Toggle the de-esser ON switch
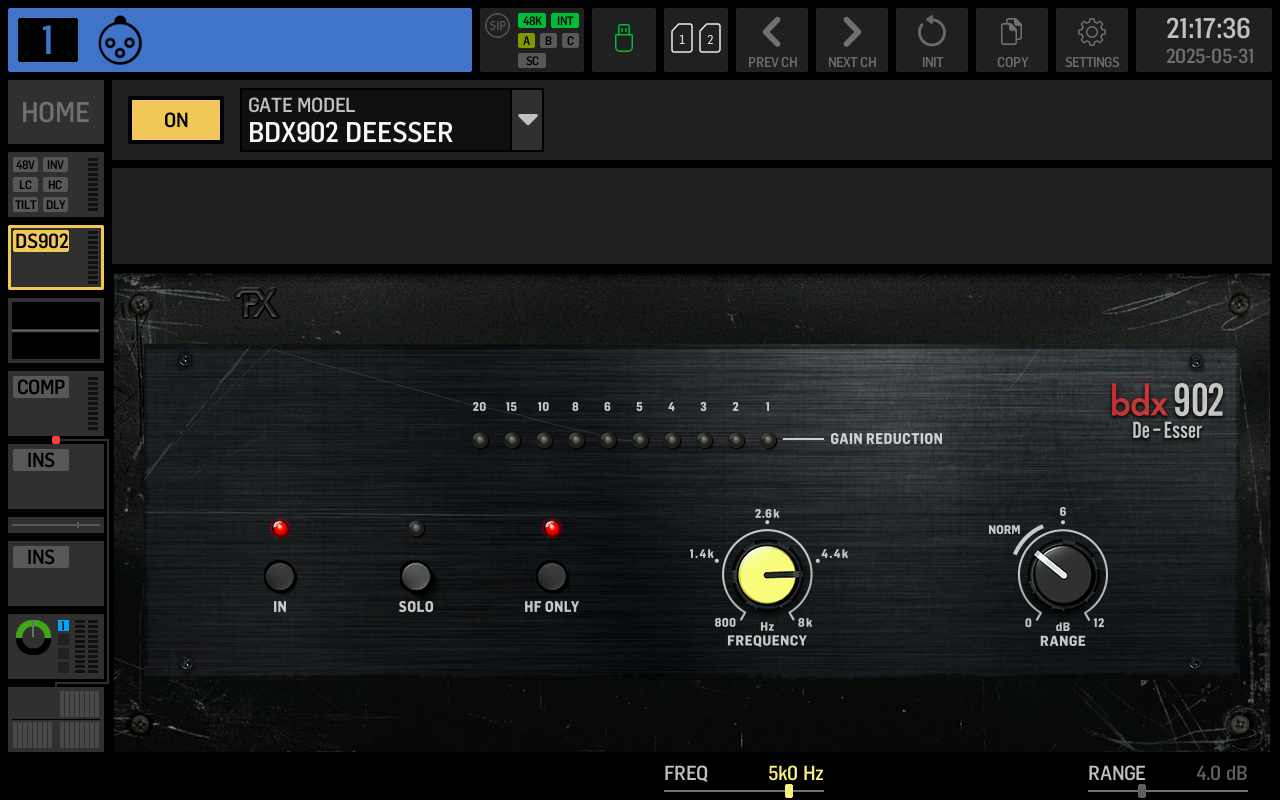Screen dimensions: 1280x800 tap(175, 119)
